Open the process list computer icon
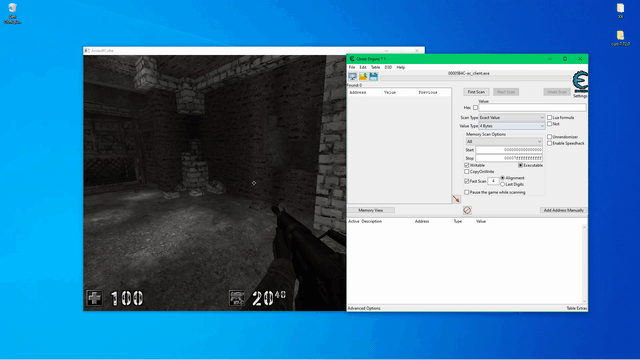 coord(352,77)
